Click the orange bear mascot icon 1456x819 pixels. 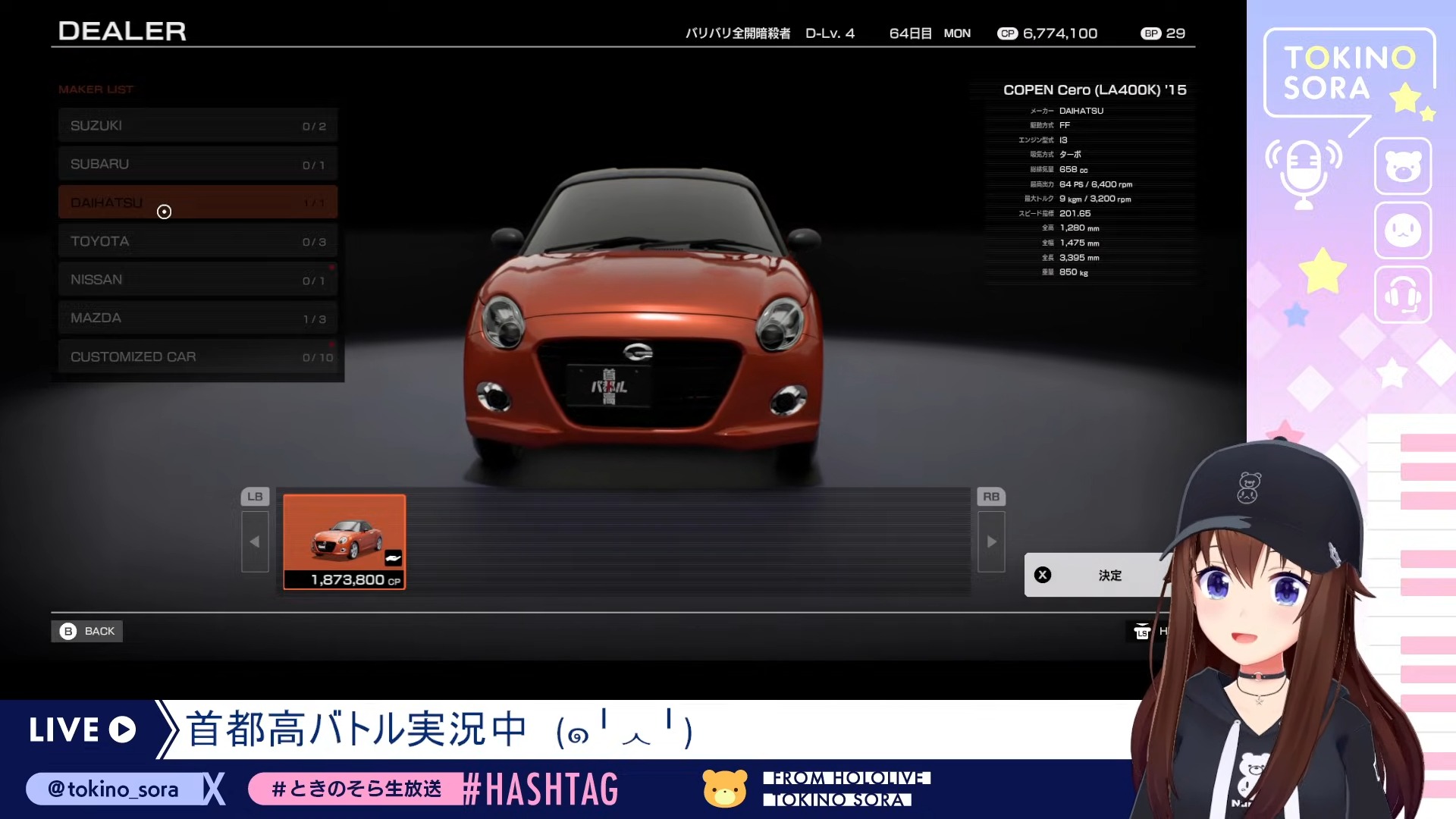pyautogui.click(x=725, y=788)
